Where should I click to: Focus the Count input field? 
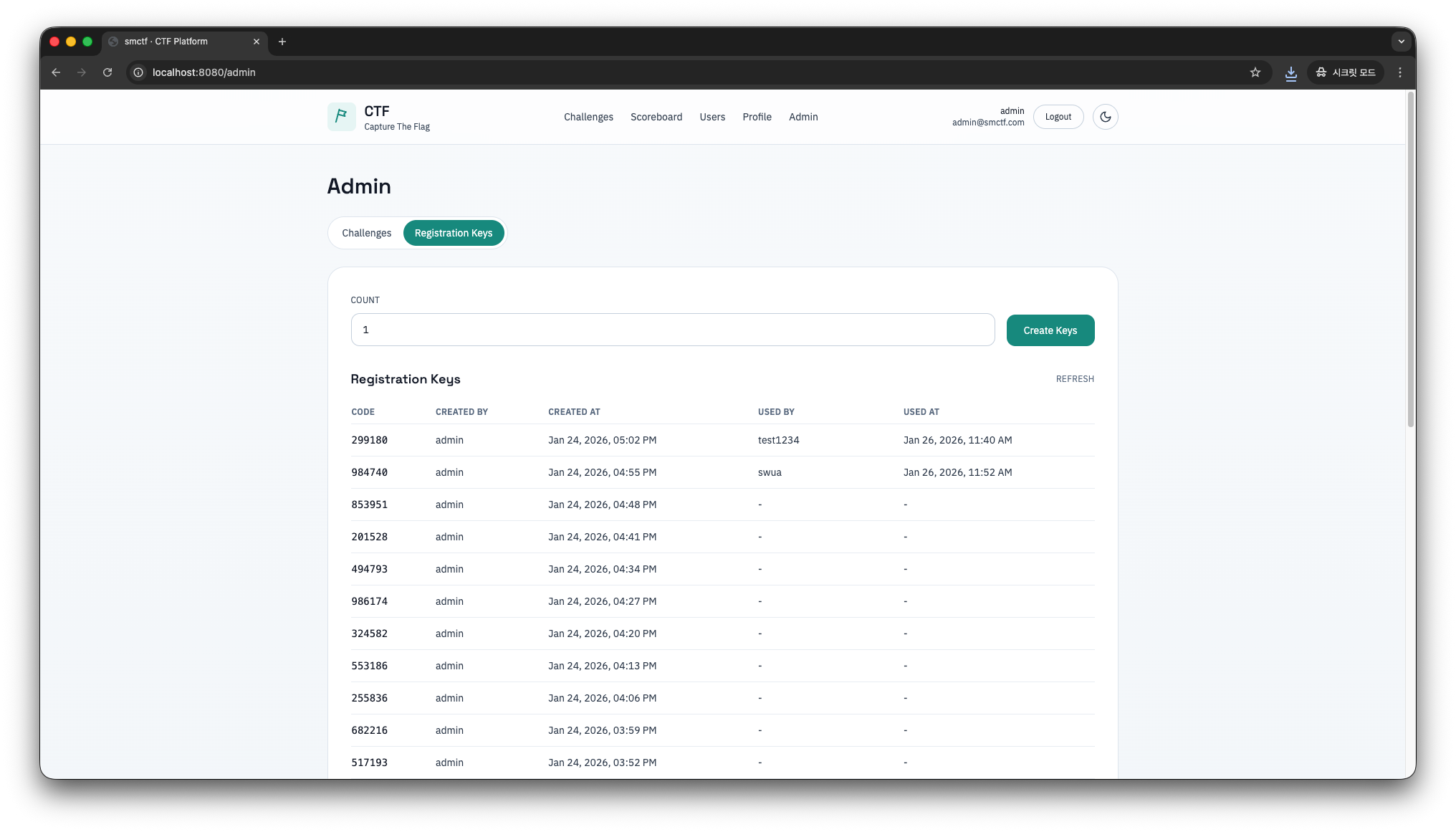pyautogui.click(x=672, y=330)
